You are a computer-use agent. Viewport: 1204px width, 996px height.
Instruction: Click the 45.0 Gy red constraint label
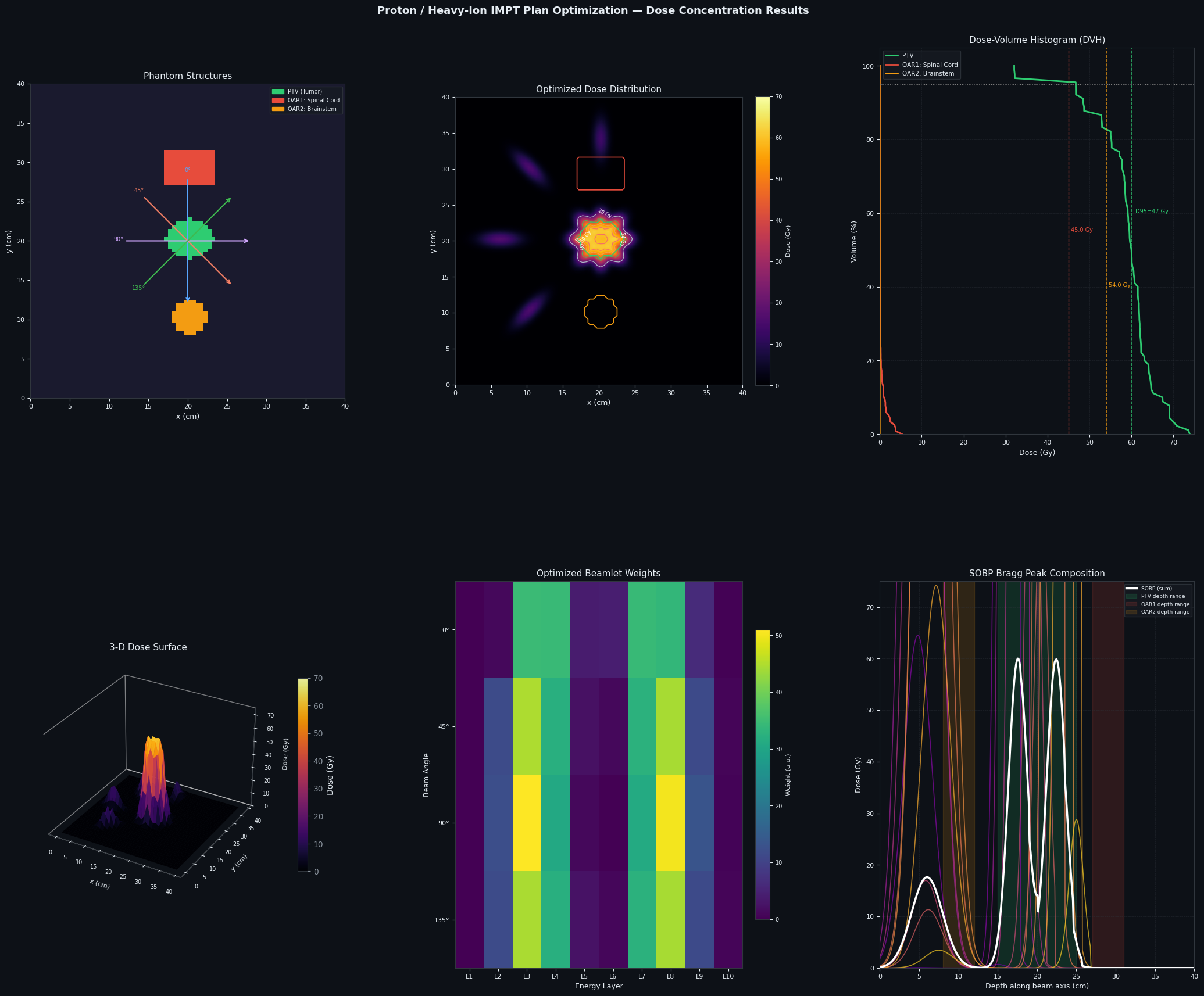click(x=1082, y=230)
